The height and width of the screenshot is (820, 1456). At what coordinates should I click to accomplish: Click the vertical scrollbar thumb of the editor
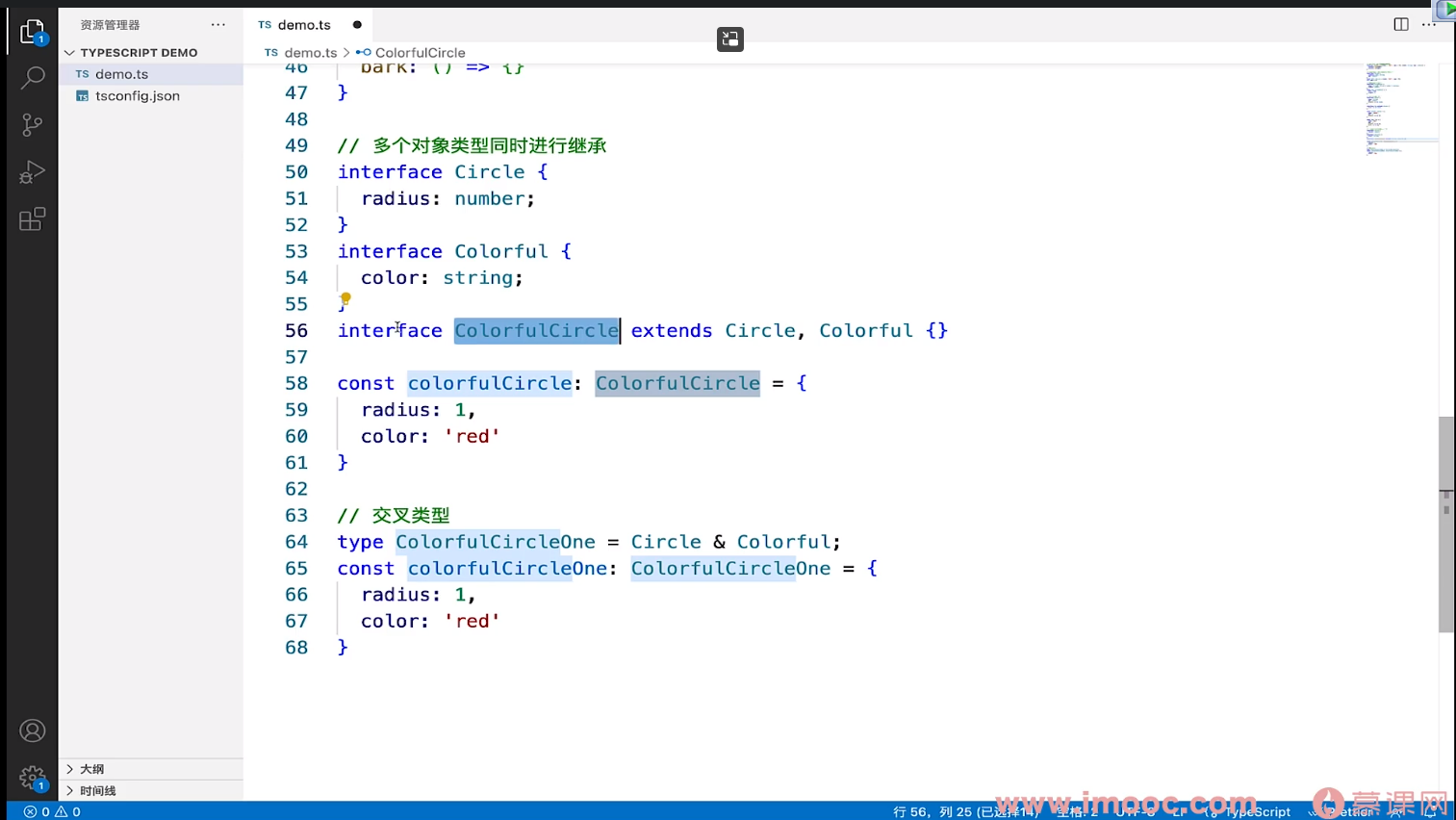(1446, 525)
